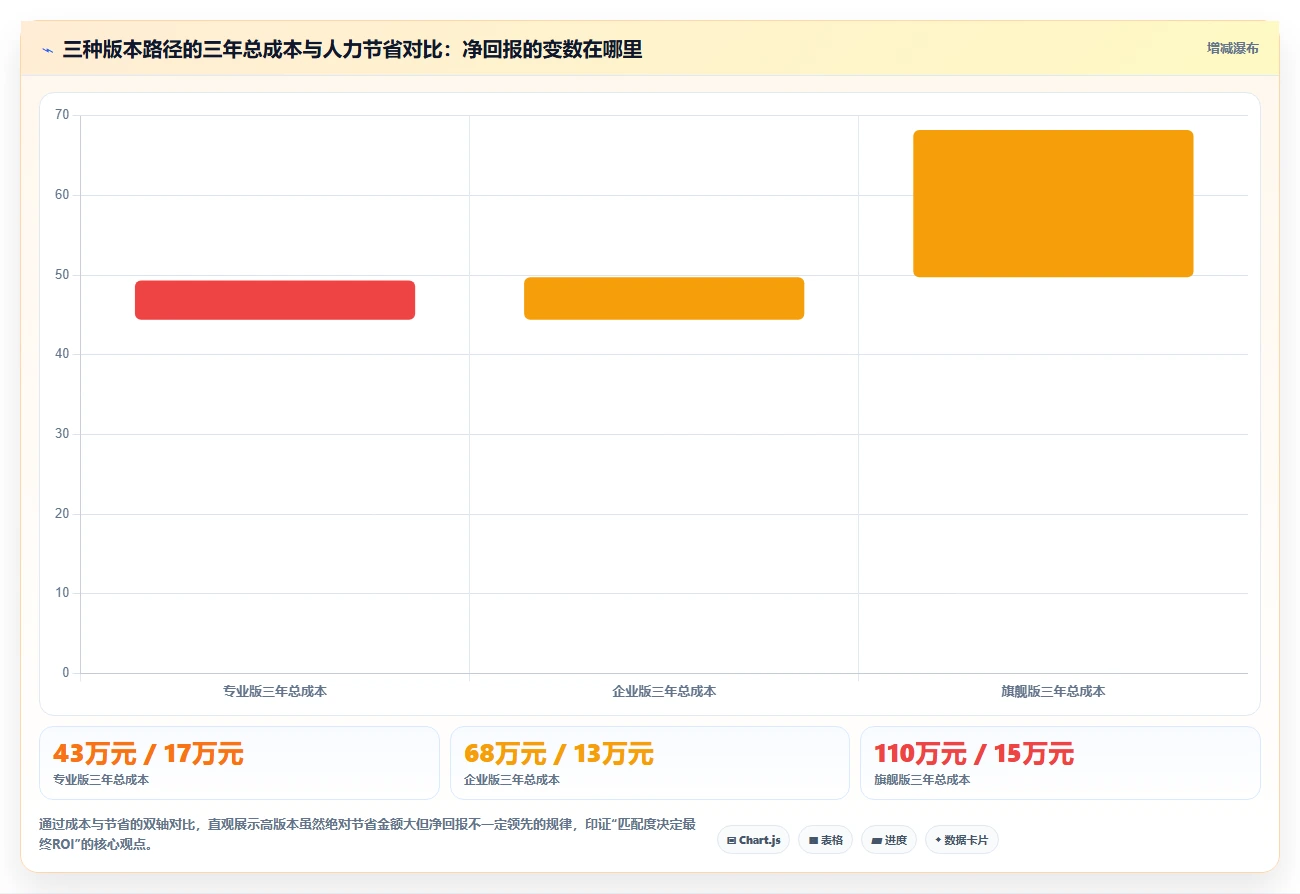The height and width of the screenshot is (894, 1300).
Task: Click the 旗舰版三年总成本 x-axis label
Action: click(1053, 691)
